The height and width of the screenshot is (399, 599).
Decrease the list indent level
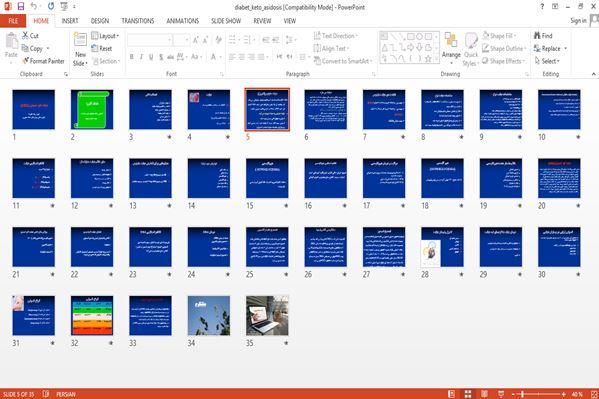pos(266,40)
